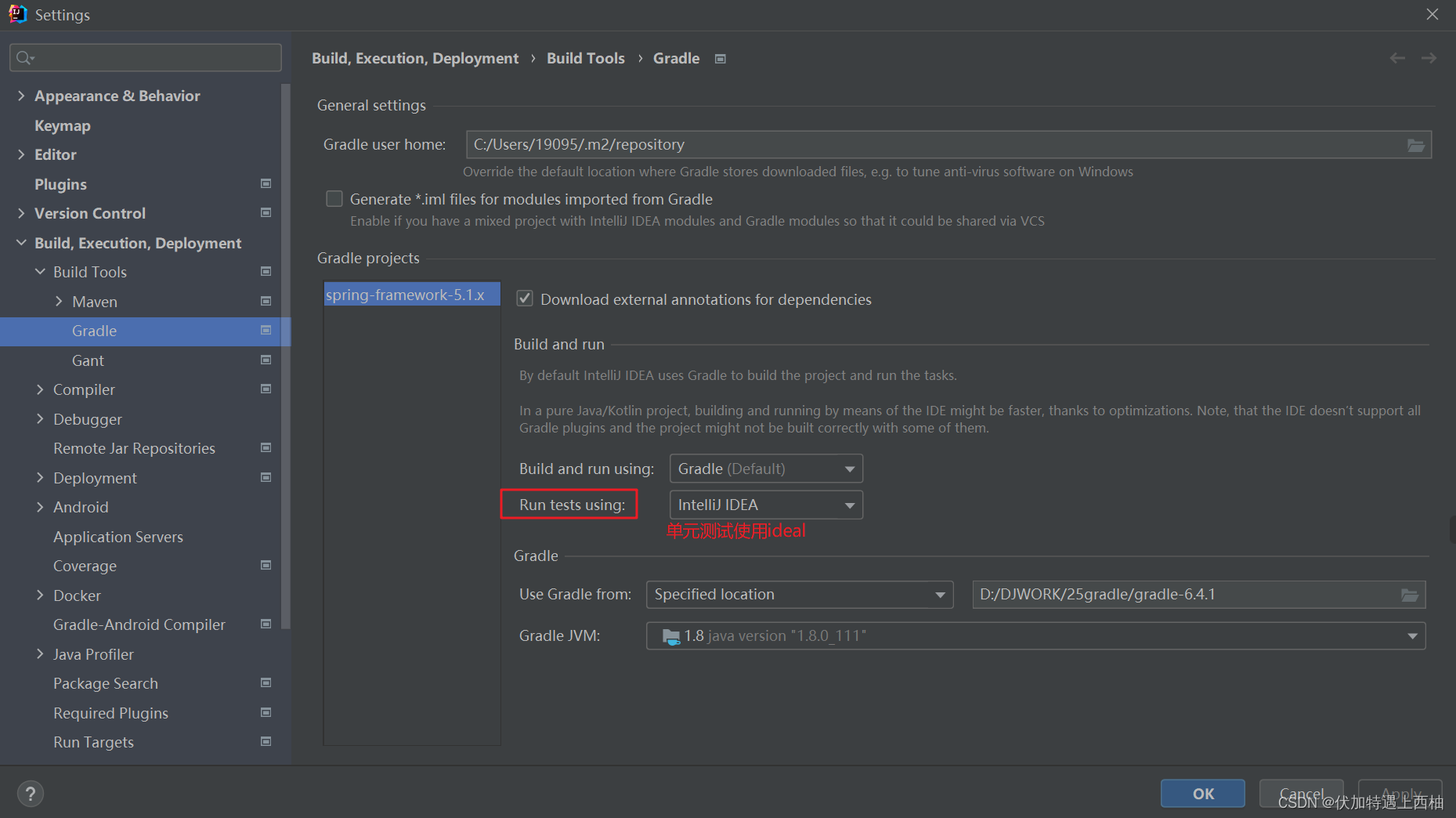This screenshot has height=818, width=1456.
Task: Navigate forward with the right arrow
Action: pos(1429,58)
